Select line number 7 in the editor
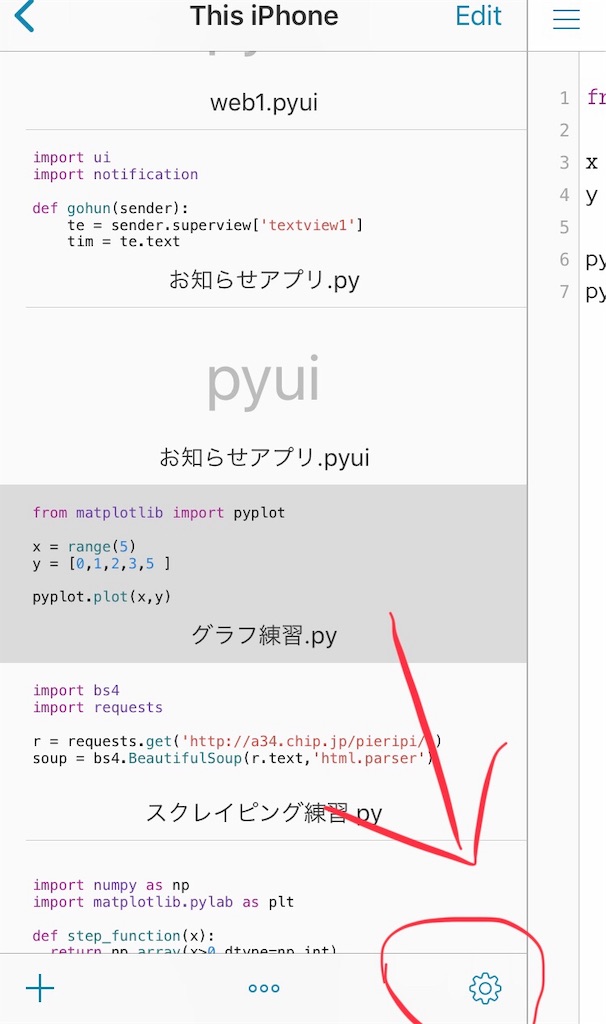Screen dimensions: 606x1024 (x=564, y=291)
